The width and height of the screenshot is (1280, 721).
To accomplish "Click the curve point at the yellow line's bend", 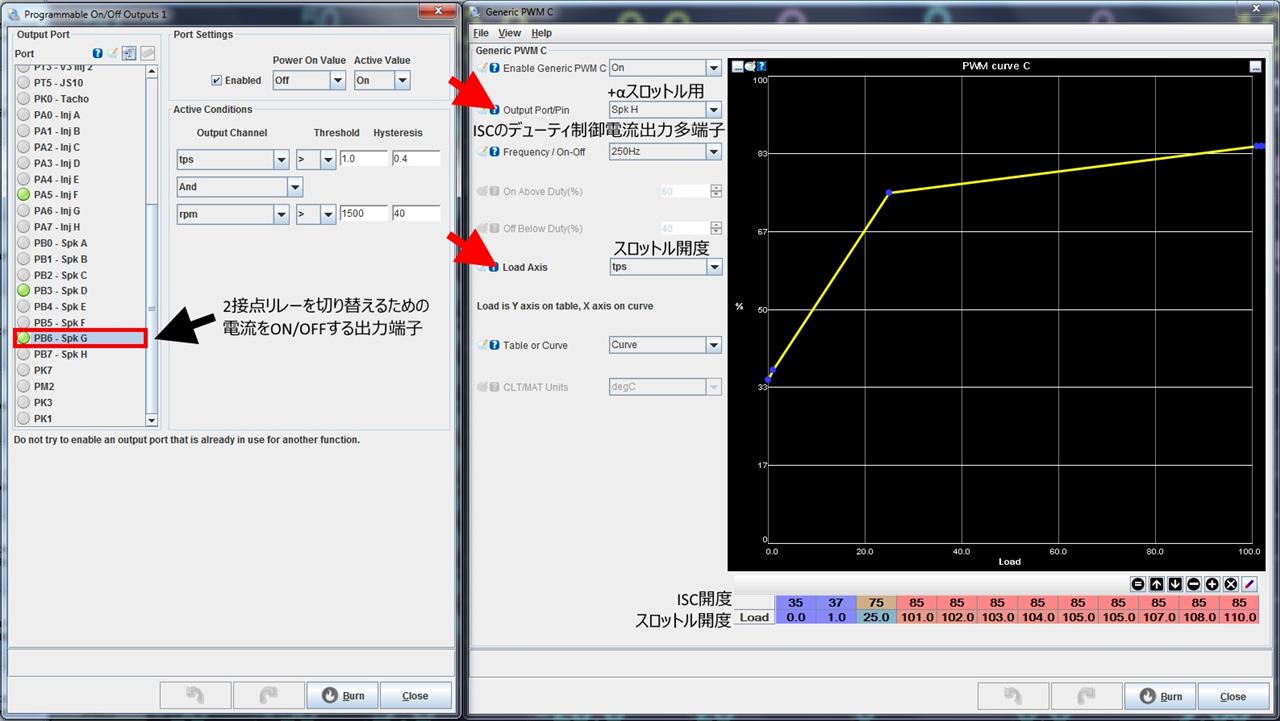I will pyautogui.click(x=889, y=192).
